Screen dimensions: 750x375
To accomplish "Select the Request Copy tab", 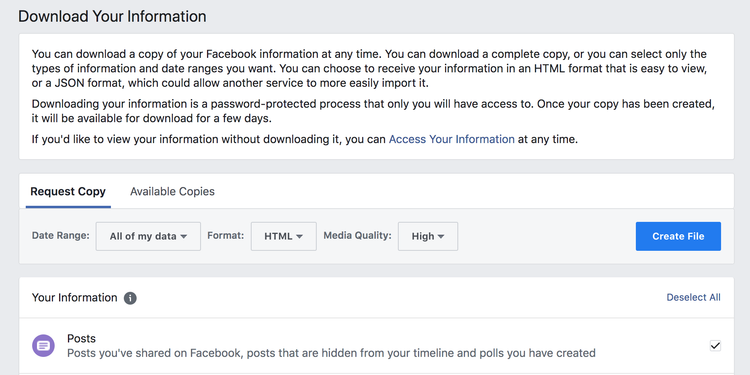I will click(x=68, y=192).
